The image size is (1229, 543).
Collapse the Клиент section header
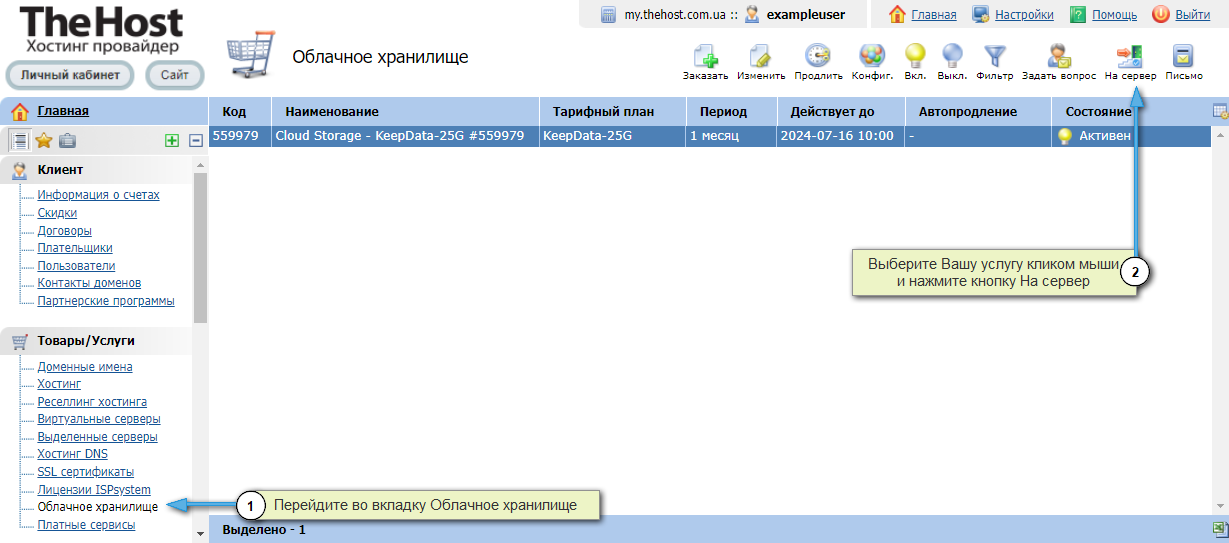tap(97, 170)
